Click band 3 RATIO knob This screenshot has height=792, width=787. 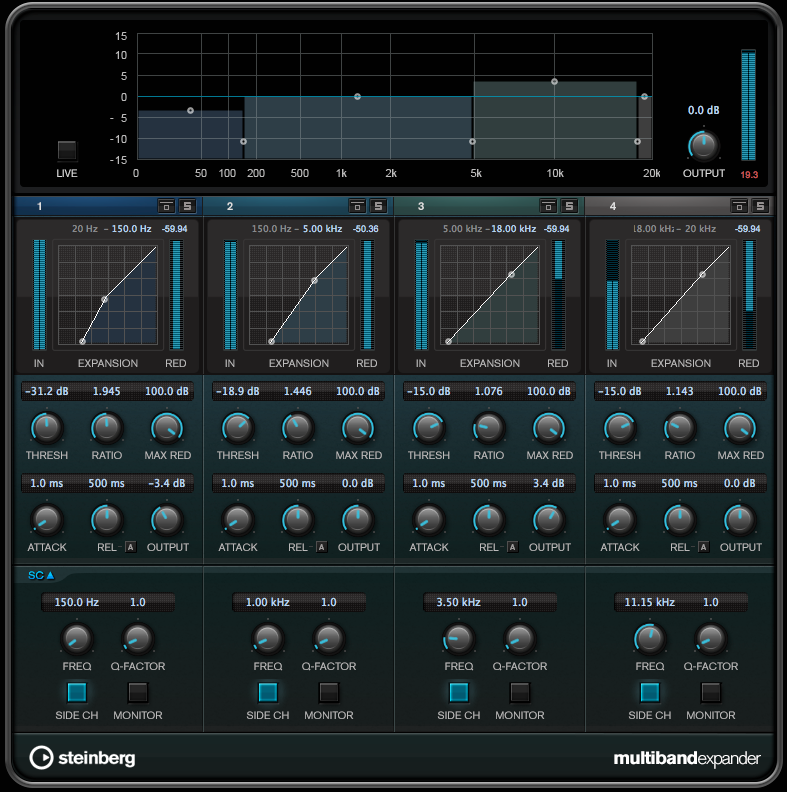point(488,428)
